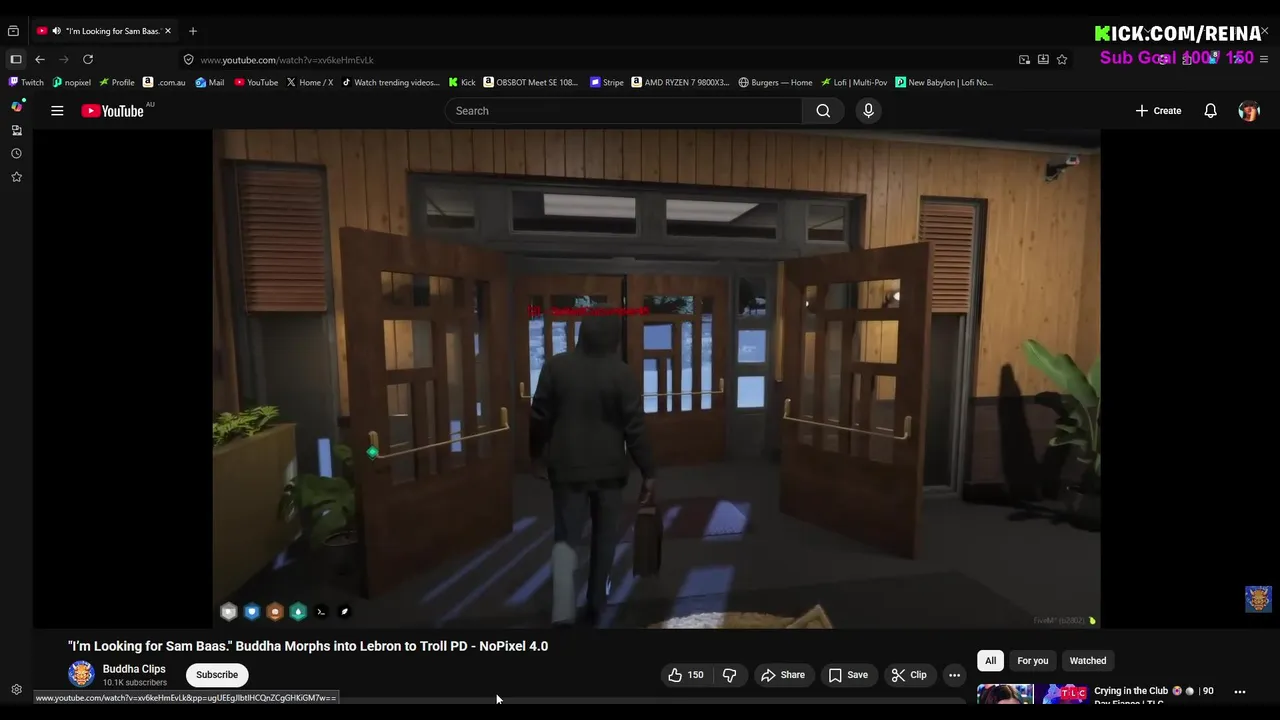This screenshot has width=1280, height=720.
Task: Open YouTube notifications bell
Action: click(x=1210, y=111)
